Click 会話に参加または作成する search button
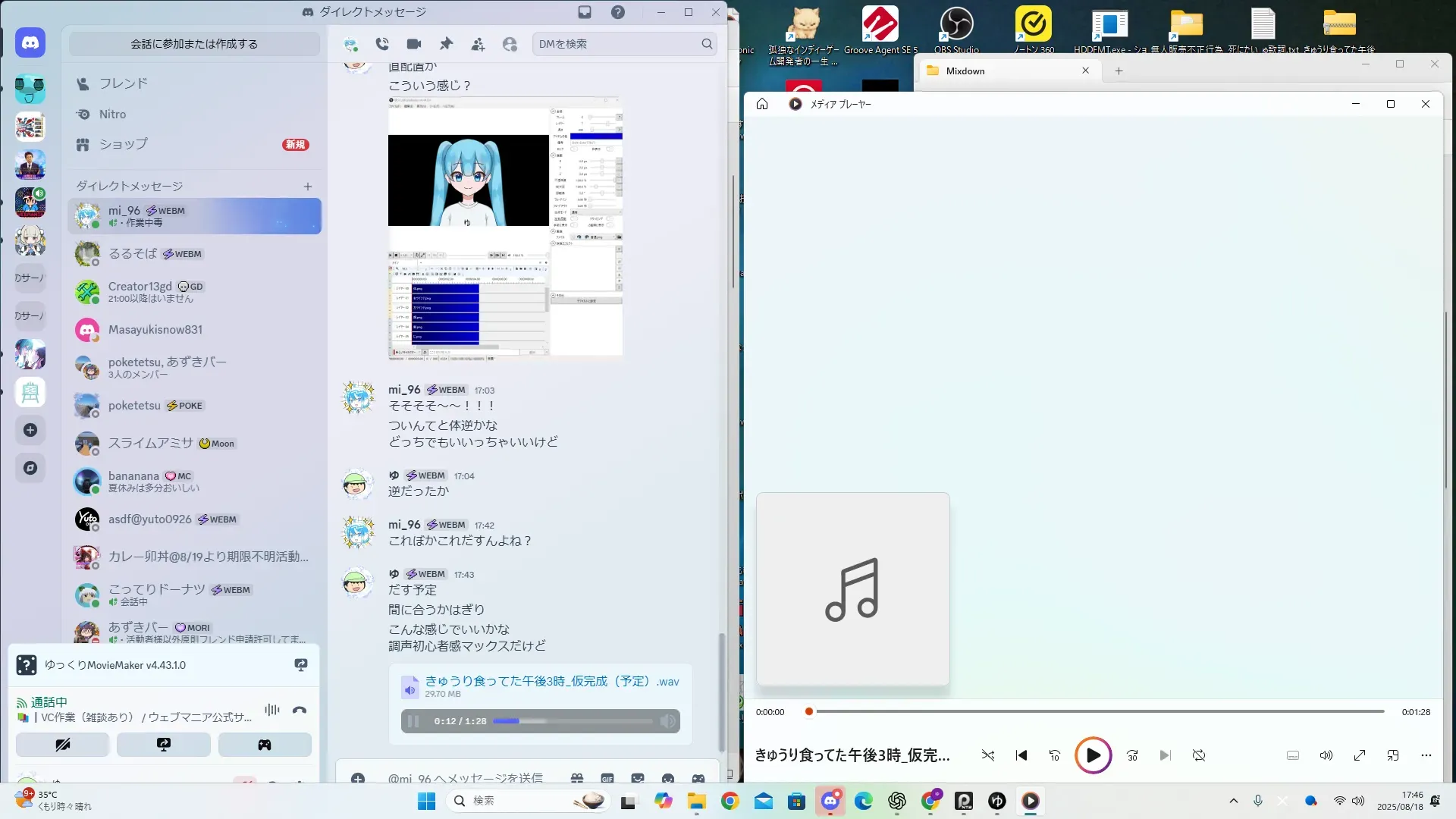 (x=194, y=44)
